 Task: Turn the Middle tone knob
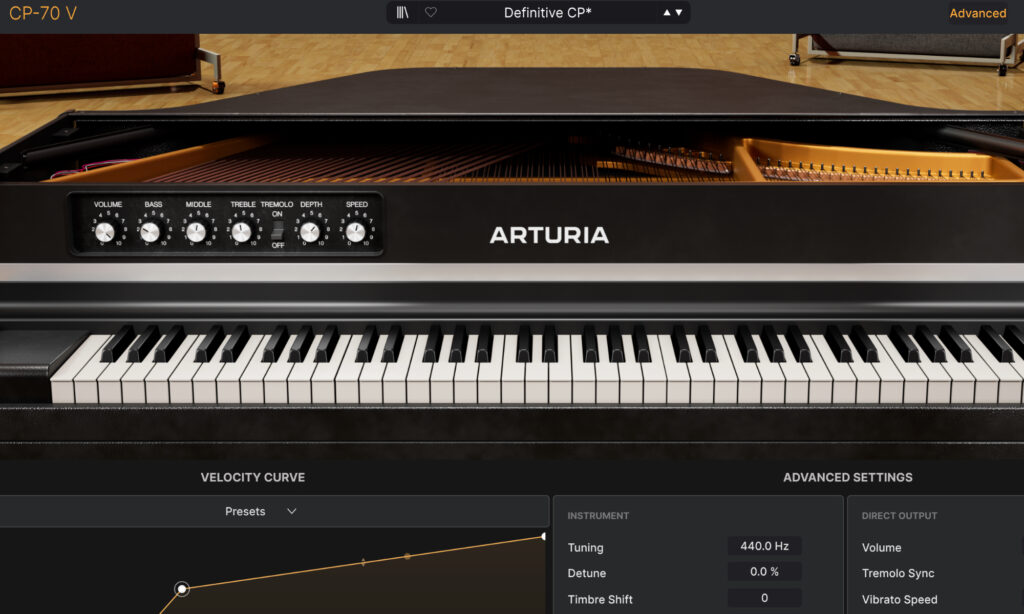click(194, 231)
